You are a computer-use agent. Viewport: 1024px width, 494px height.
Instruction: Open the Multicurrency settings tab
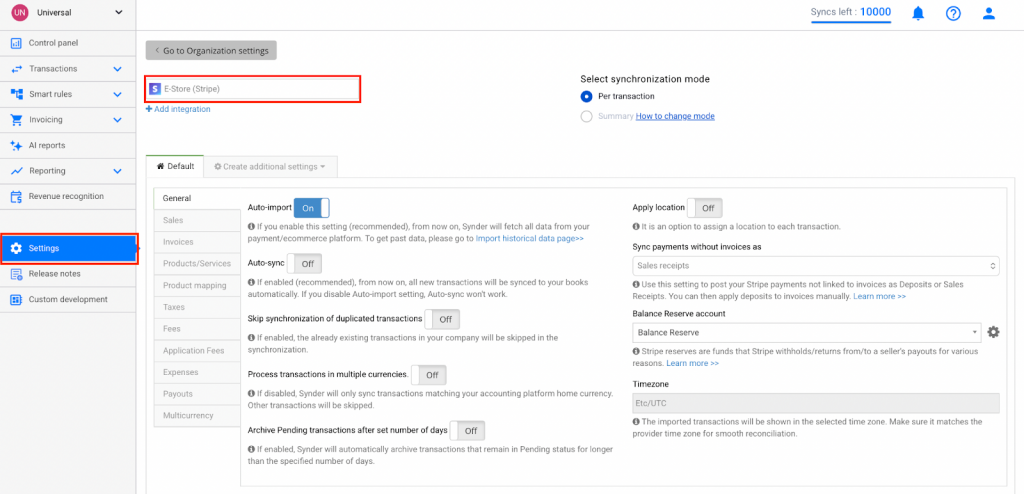coord(187,415)
